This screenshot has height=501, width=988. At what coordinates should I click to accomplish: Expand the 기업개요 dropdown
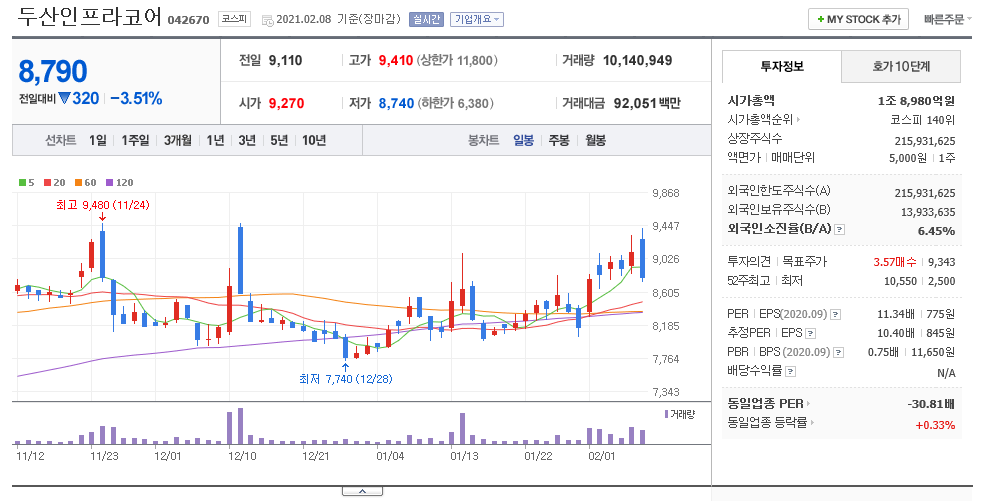(x=476, y=20)
